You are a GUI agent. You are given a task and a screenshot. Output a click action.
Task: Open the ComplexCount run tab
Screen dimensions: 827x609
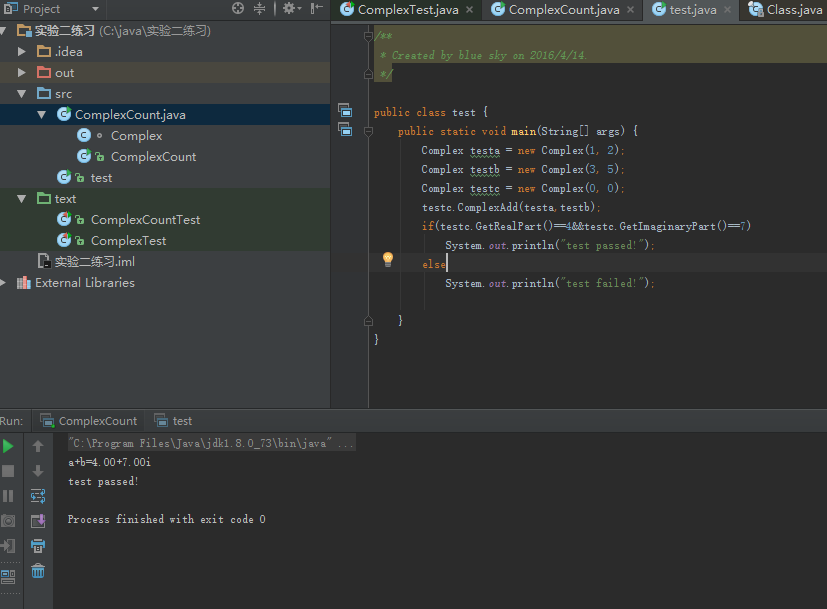[89, 421]
